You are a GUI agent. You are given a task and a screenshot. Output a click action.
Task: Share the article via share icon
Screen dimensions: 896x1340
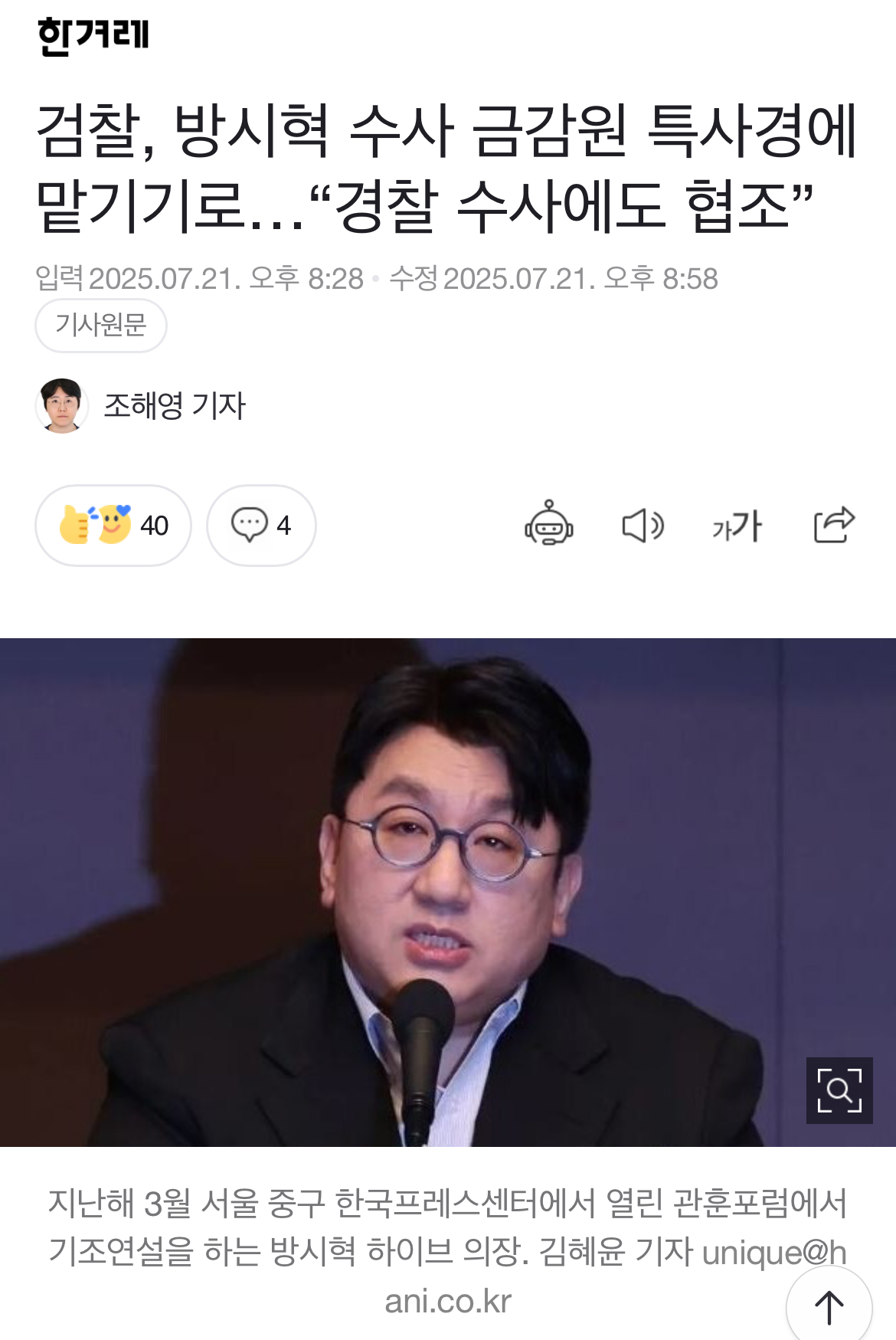(834, 525)
